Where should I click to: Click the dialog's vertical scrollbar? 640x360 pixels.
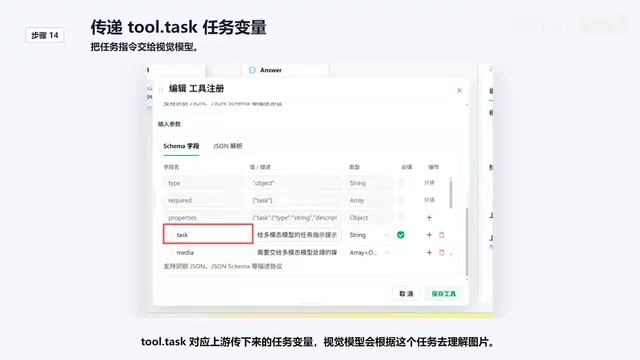coord(467,242)
